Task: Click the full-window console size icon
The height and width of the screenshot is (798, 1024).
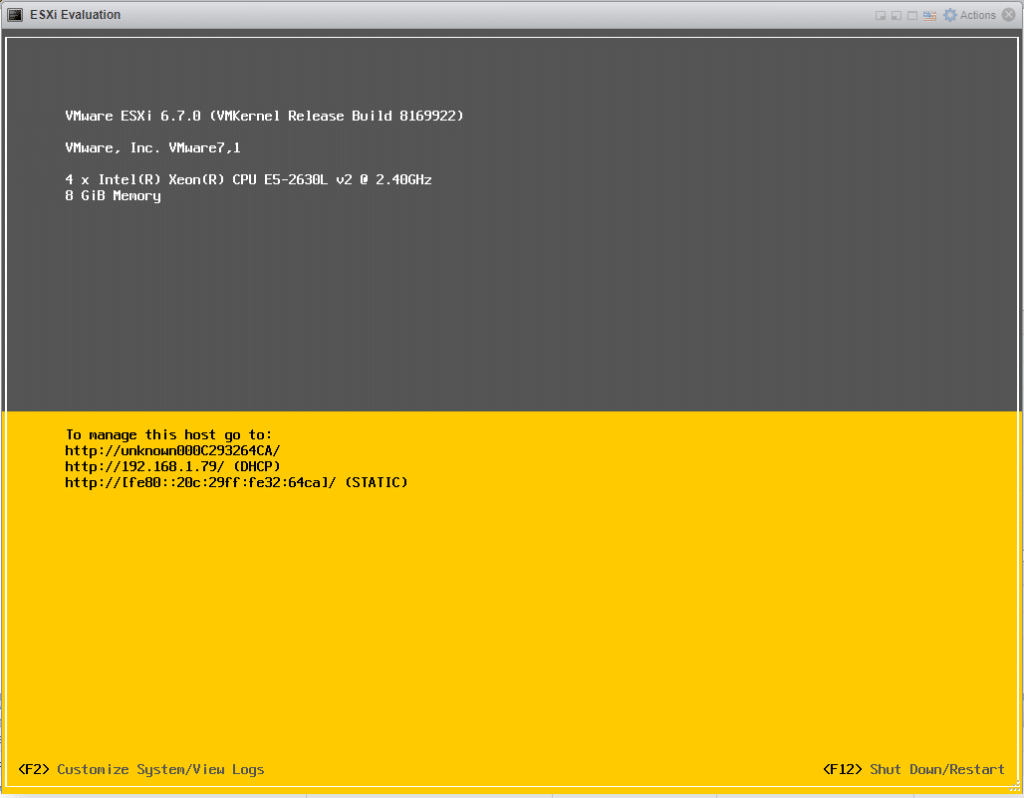Action: (912, 16)
